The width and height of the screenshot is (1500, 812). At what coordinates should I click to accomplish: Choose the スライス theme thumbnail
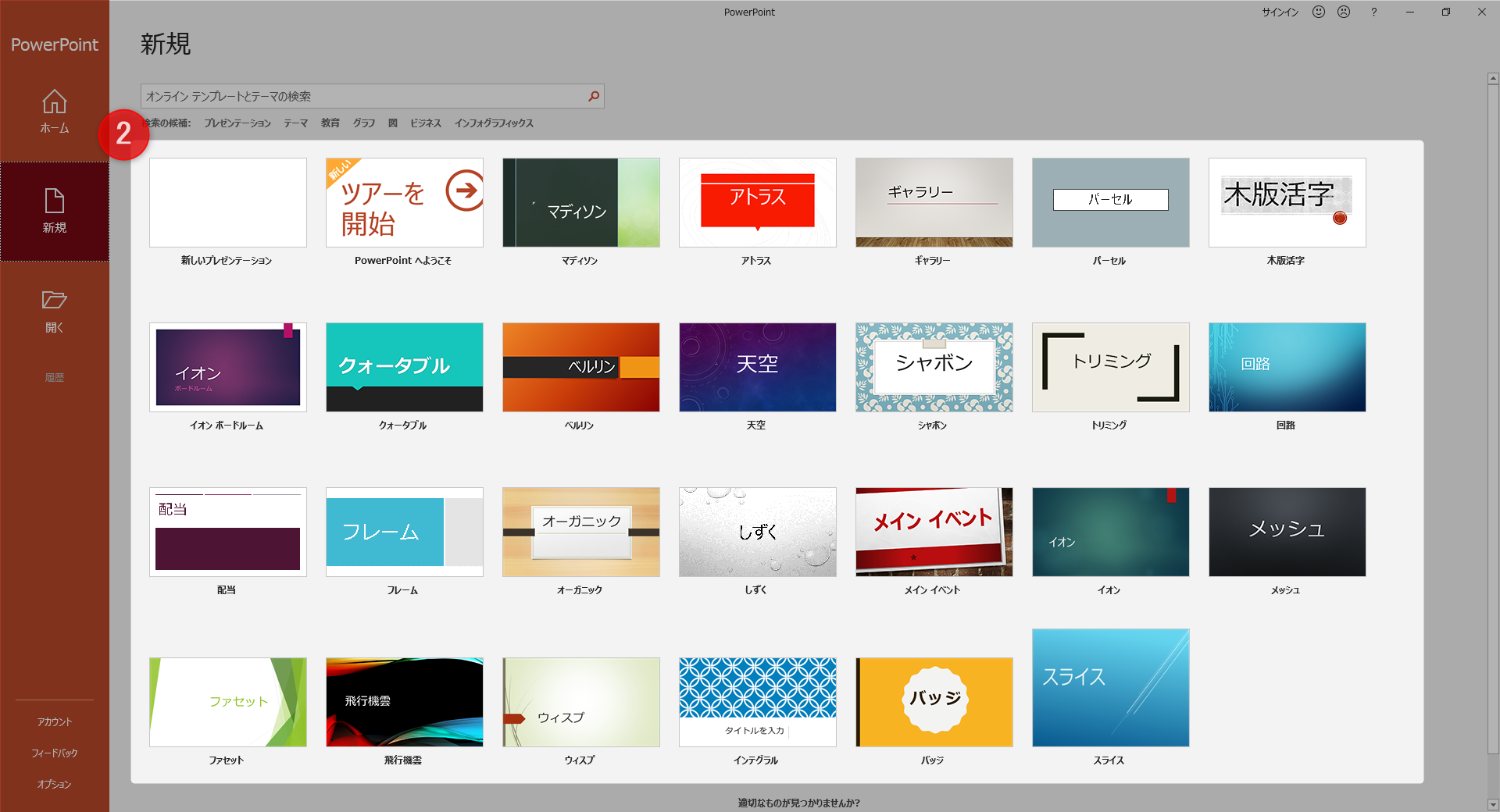pos(1111,688)
